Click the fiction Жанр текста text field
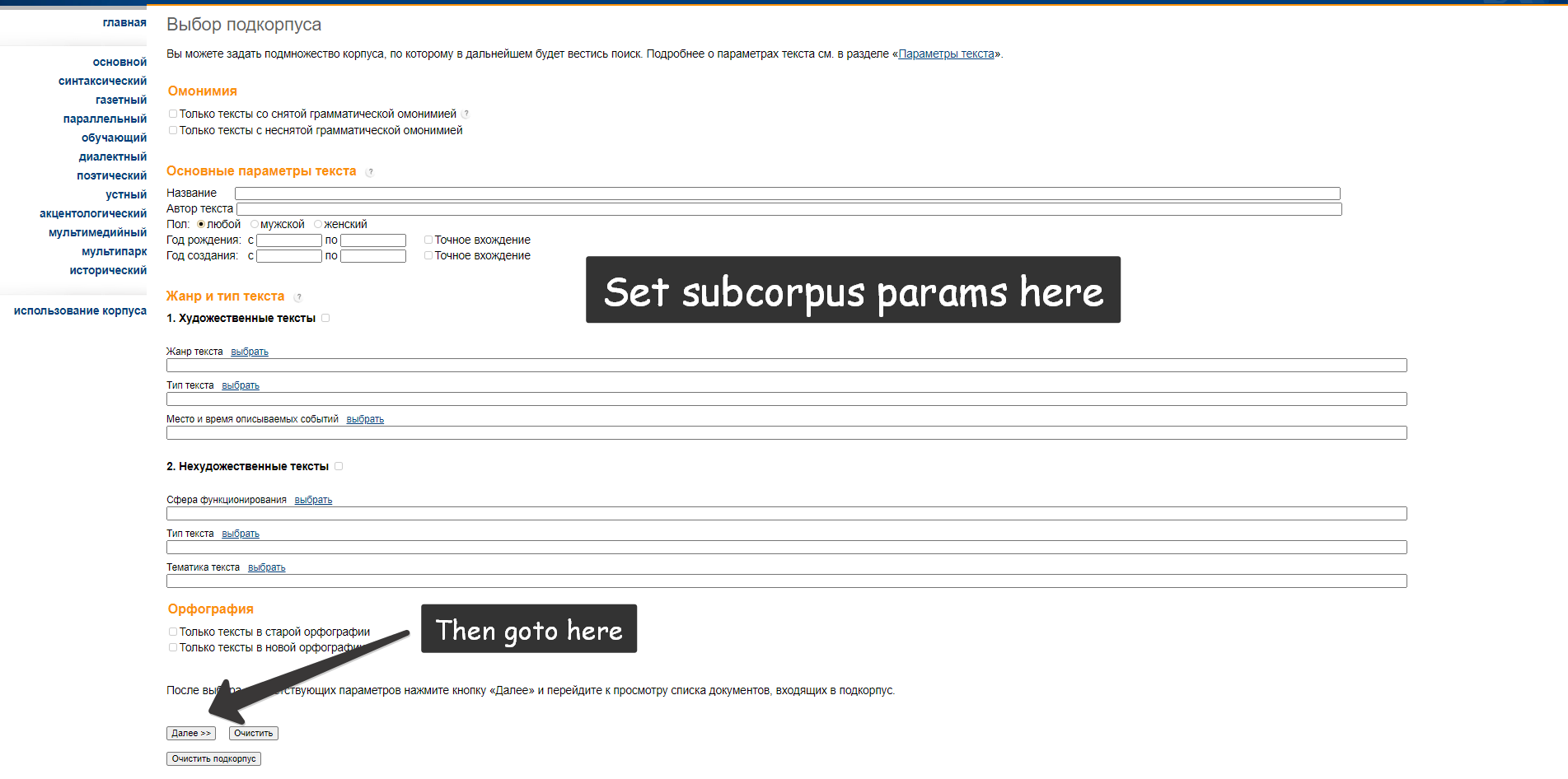The height and width of the screenshot is (779, 1568). [787, 366]
